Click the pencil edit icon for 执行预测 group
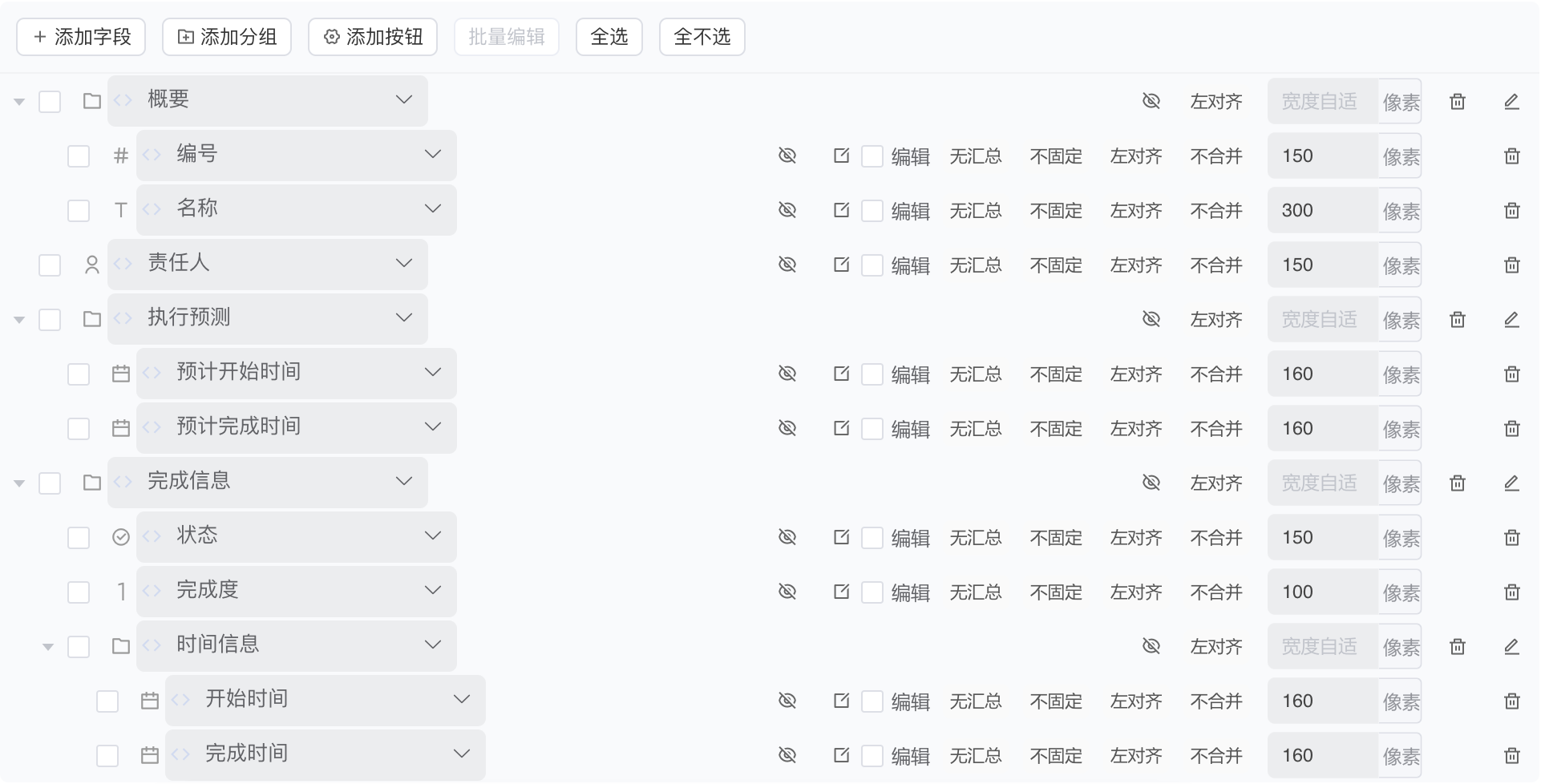Image resolution: width=1541 pixels, height=784 pixels. pos(1512,319)
